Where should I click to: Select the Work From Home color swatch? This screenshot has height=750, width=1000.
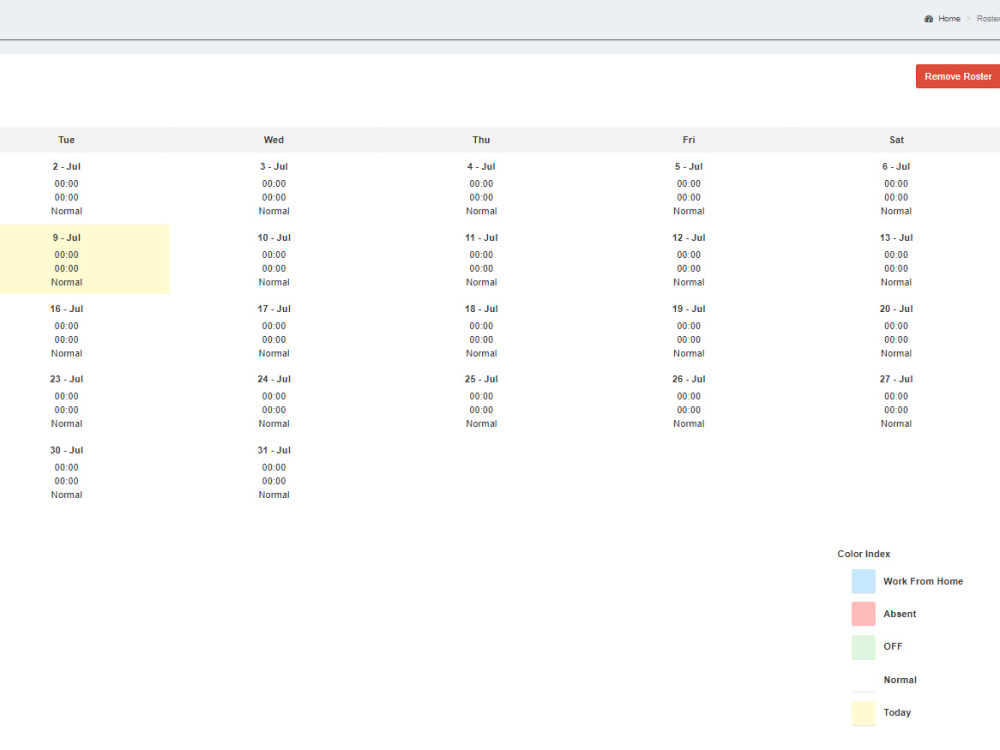(864, 581)
